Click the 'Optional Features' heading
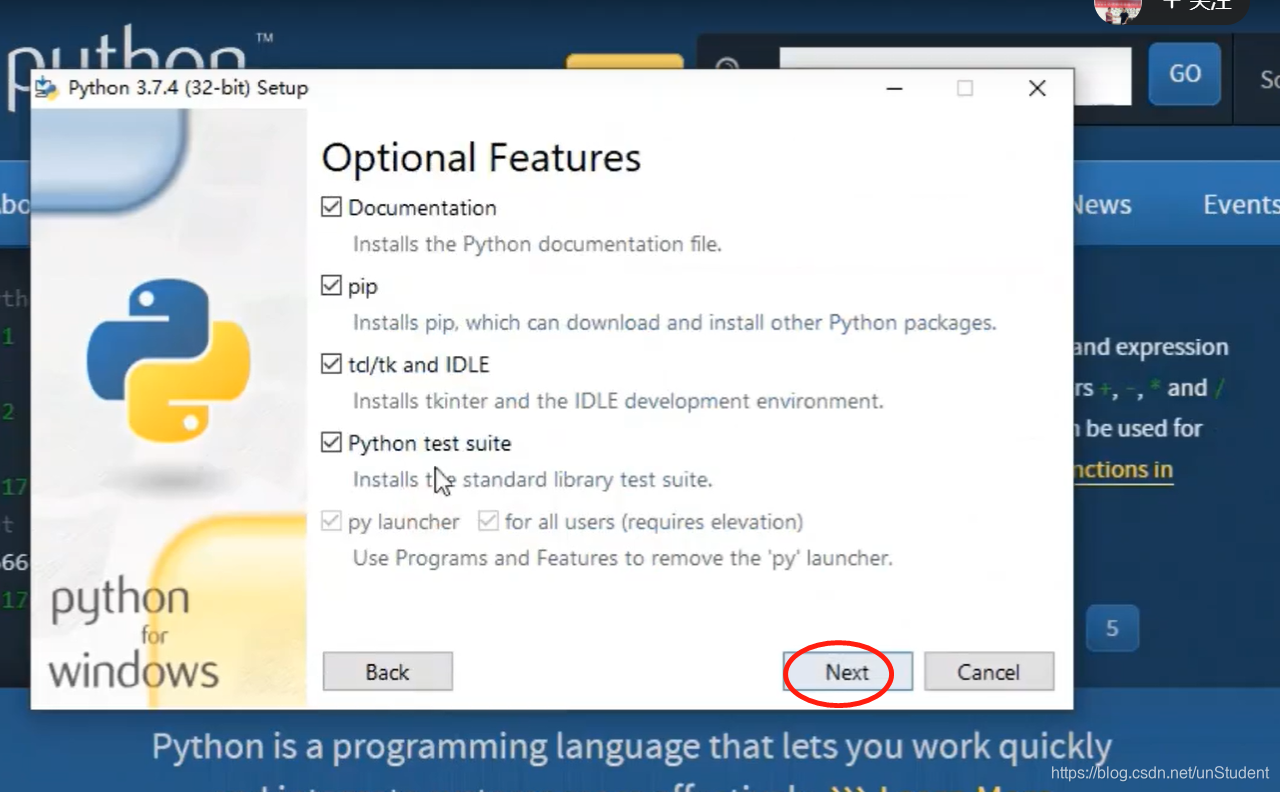This screenshot has width=1280, height=792. [x=481, y=158]
